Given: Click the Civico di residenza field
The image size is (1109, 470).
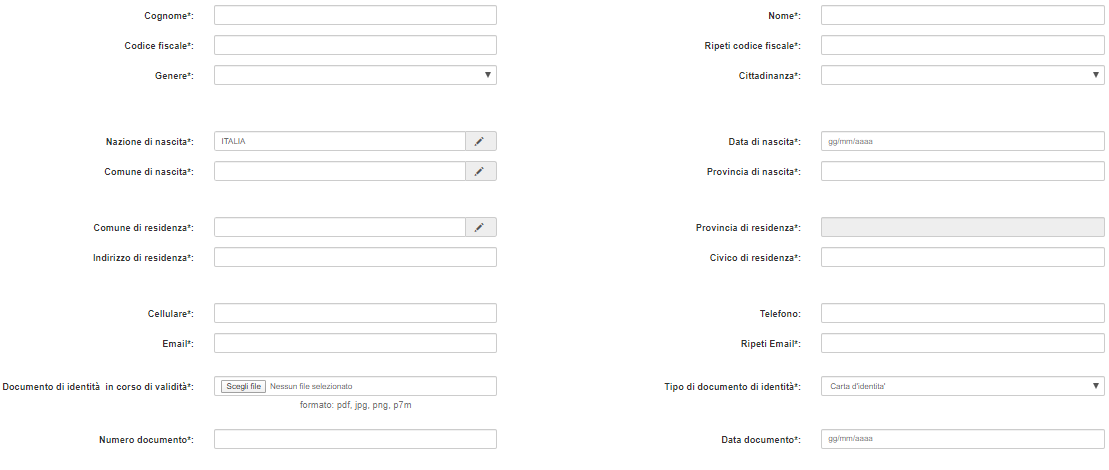Looking at the screenshot, I should [962, 257].
